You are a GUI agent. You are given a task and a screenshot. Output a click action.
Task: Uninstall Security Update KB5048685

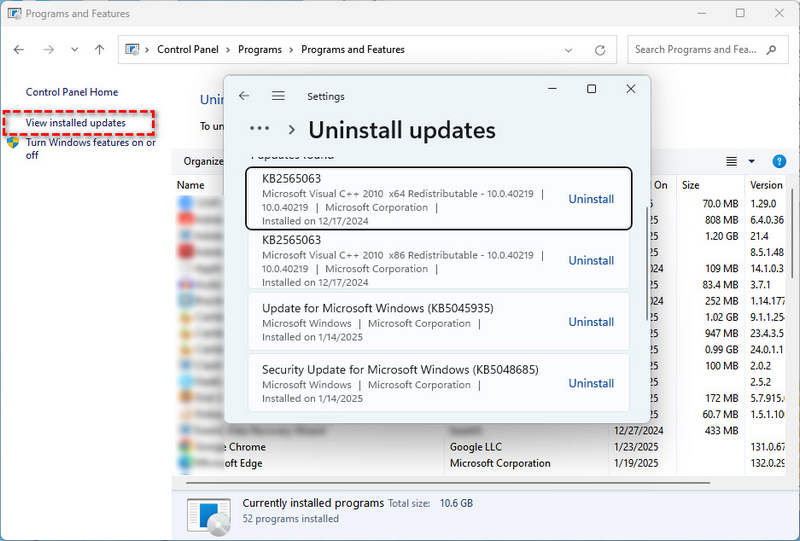point(591,383)
